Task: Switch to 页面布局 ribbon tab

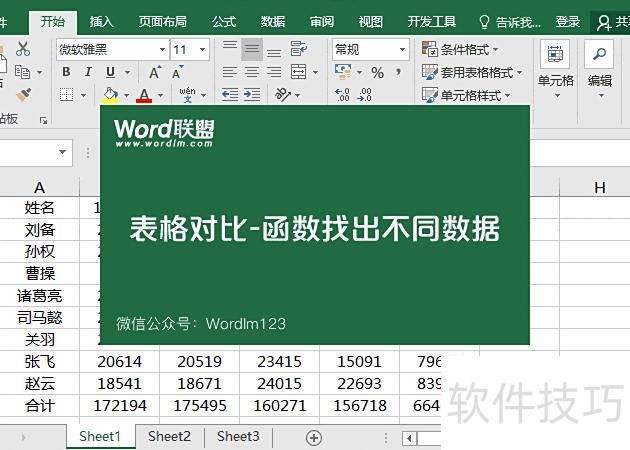Action: [162, 22]
